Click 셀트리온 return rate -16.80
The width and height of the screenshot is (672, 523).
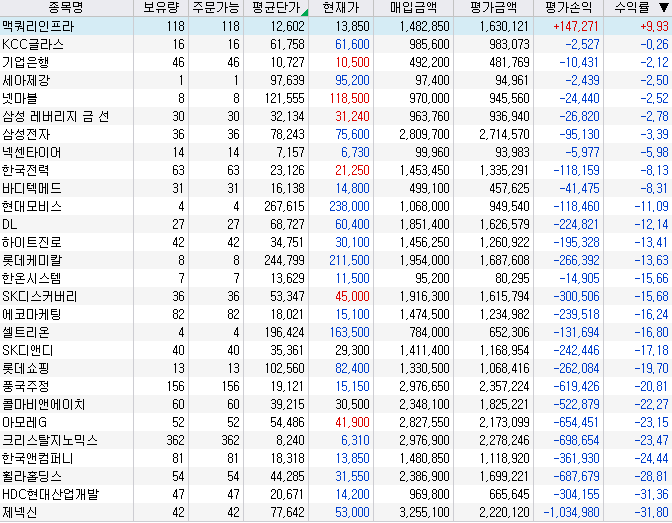pos(651,332)
